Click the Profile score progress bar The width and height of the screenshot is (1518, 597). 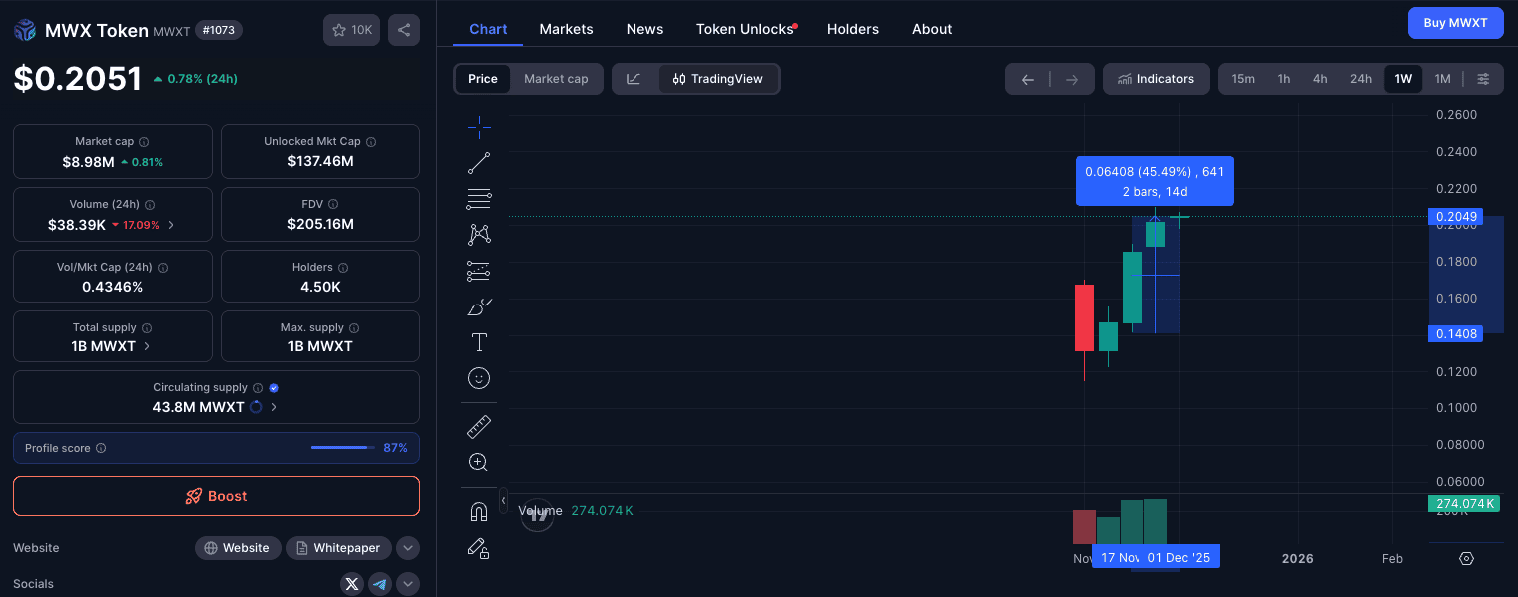[x=339, y=448]
